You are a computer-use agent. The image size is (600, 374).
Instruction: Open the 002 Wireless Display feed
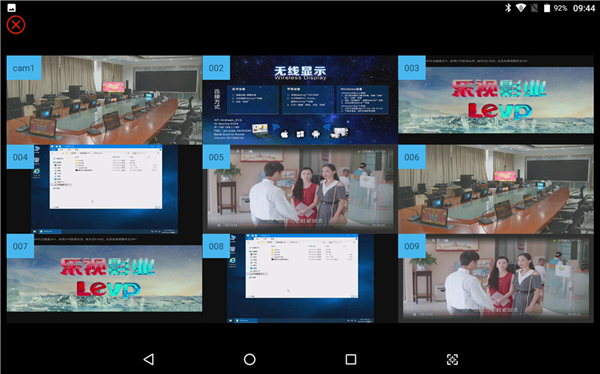pyautogui.click(x=300, y=100)
